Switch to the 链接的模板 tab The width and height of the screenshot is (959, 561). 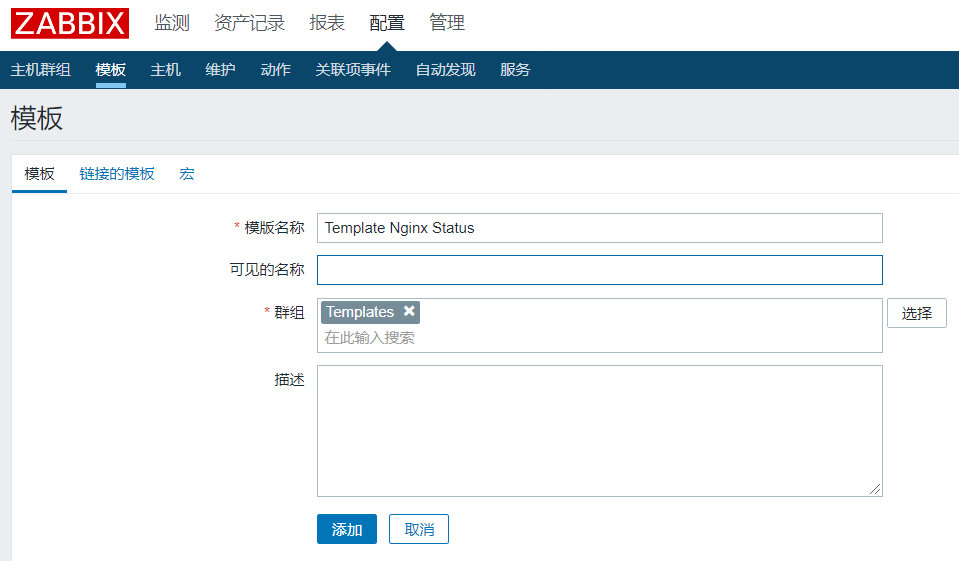pyautogui.click(x=117, y=174)
